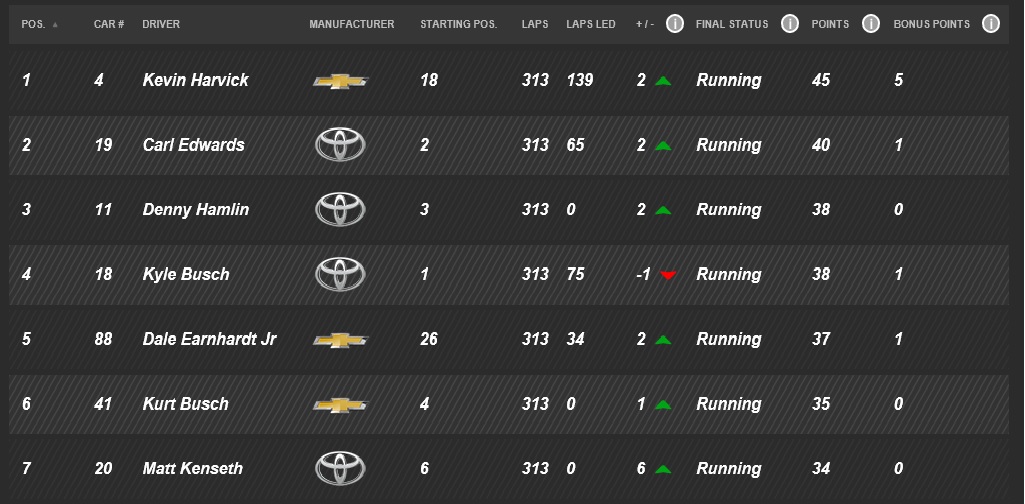
Task: Click Chevrolet logo in Kevin Harvick row
Action: pyautogui.click(x=341, y=81)
